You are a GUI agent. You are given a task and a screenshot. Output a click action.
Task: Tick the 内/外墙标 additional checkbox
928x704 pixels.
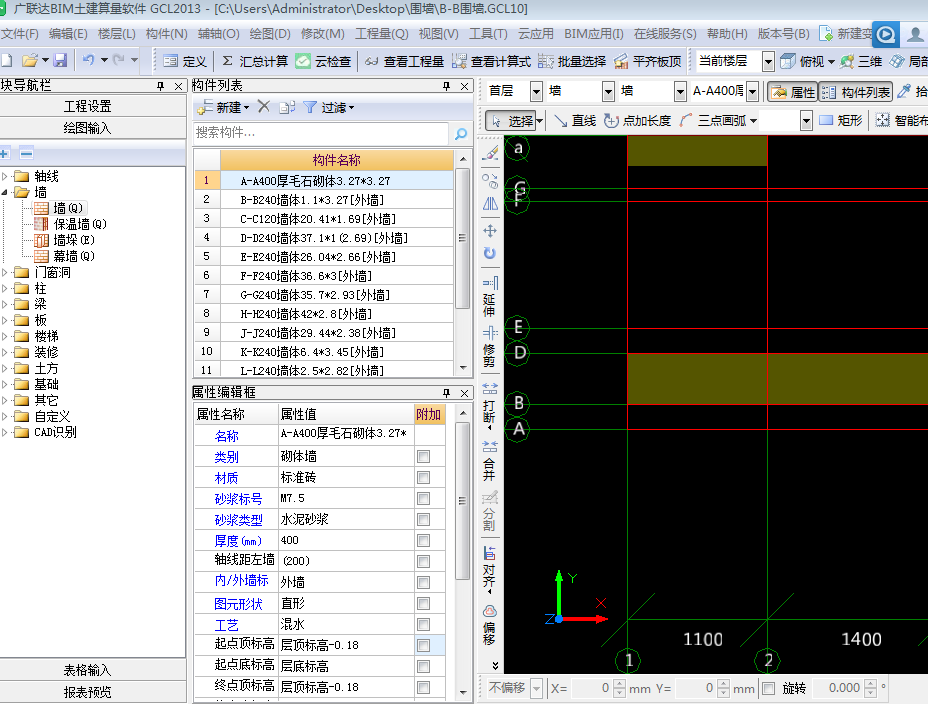coord(423,582)
